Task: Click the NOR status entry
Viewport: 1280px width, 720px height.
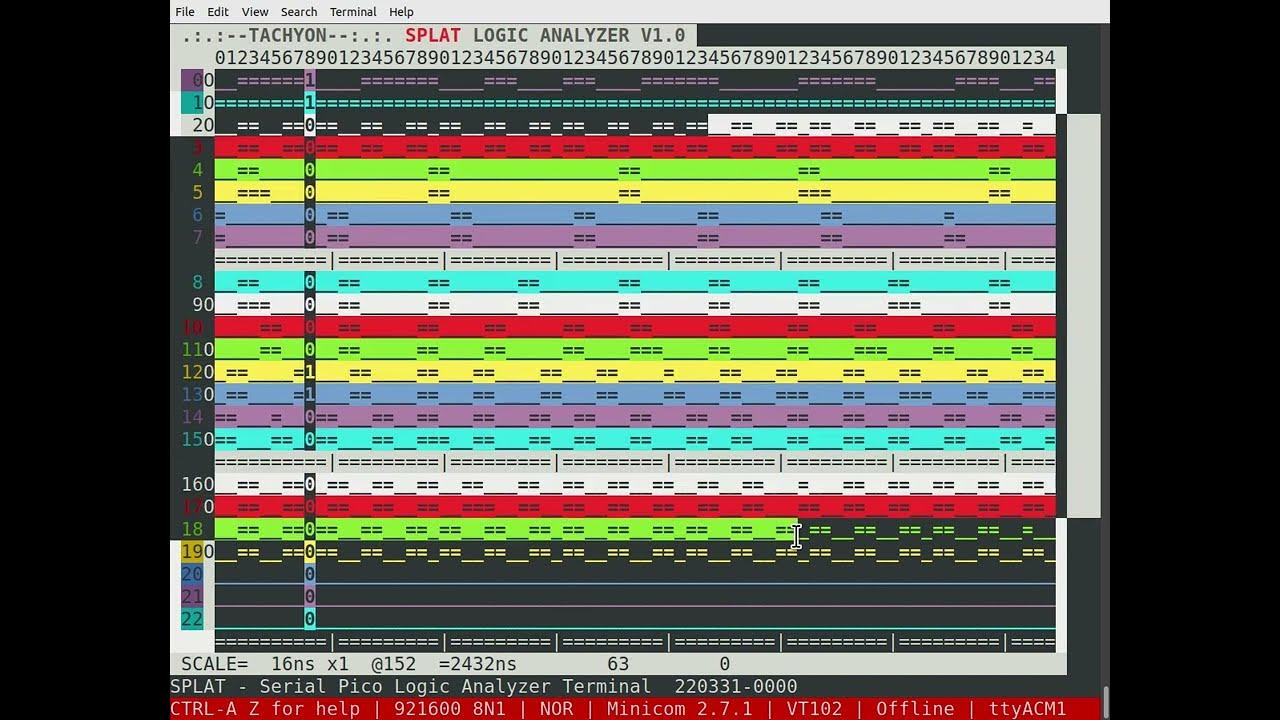Action: tap(557, 709)
